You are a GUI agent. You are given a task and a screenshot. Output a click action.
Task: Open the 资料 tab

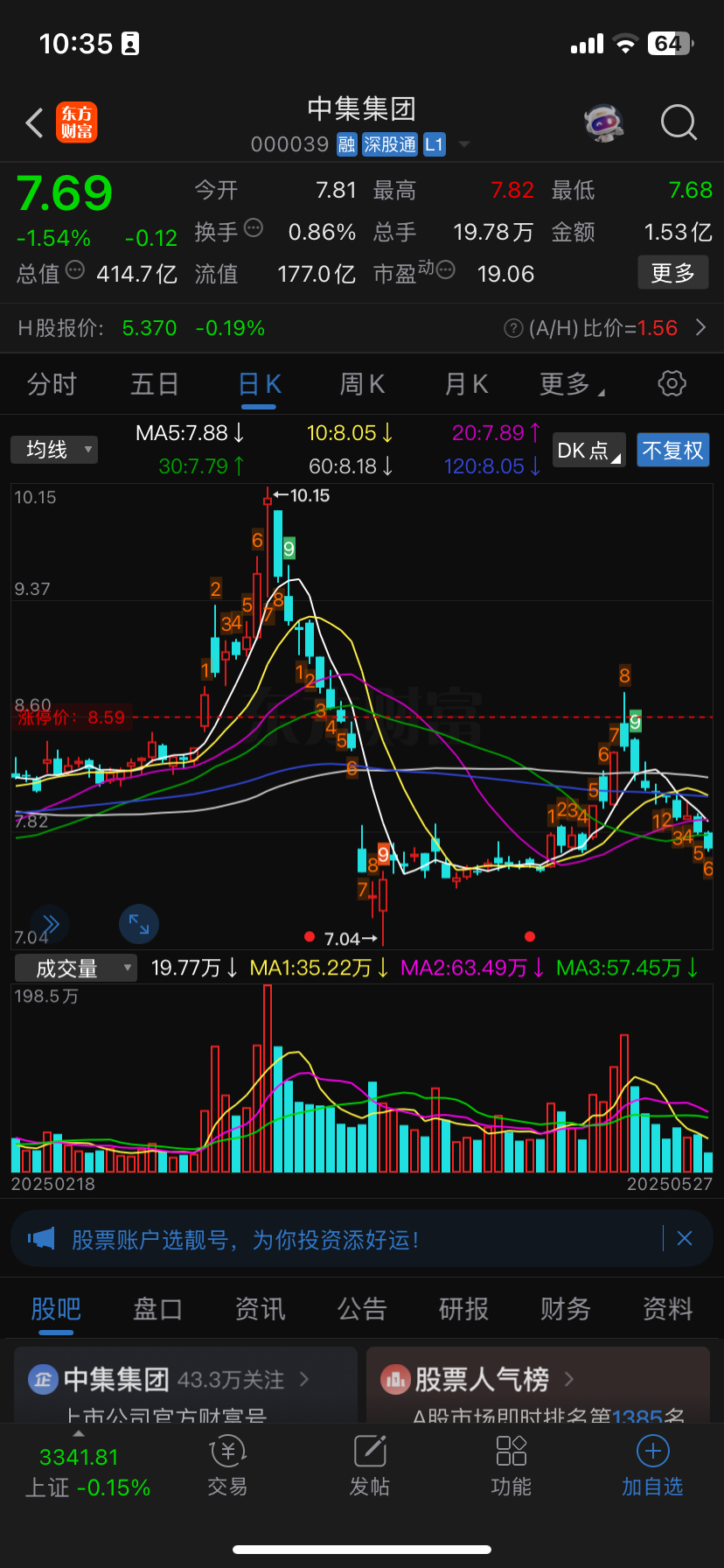click(668, 1308)
